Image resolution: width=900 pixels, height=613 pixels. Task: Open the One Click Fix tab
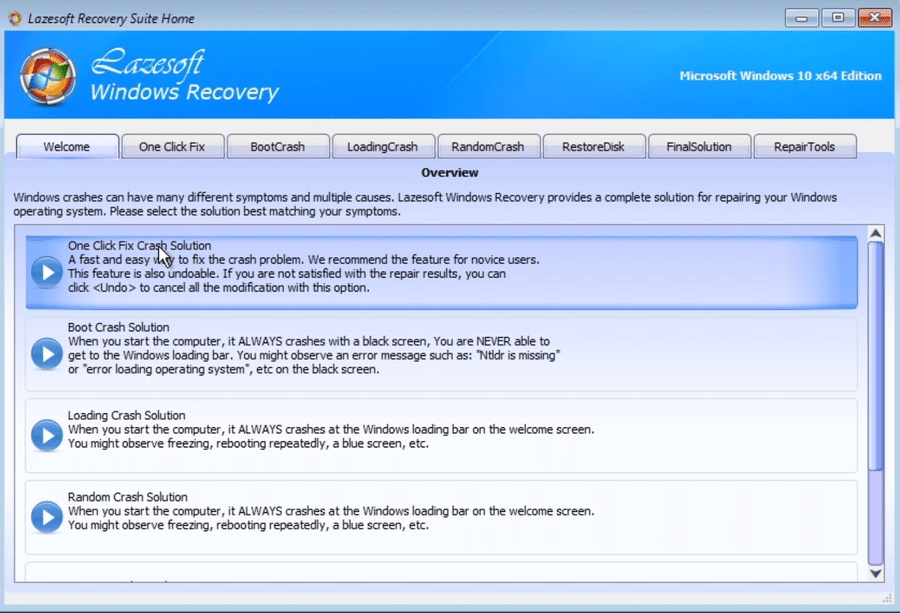pos(172,146)
